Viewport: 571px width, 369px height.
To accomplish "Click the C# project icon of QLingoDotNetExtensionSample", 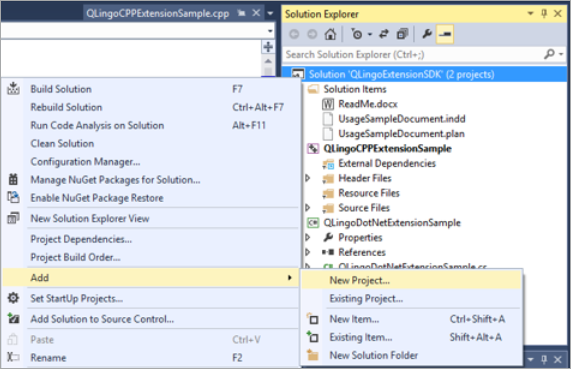I will coord(313,223).
